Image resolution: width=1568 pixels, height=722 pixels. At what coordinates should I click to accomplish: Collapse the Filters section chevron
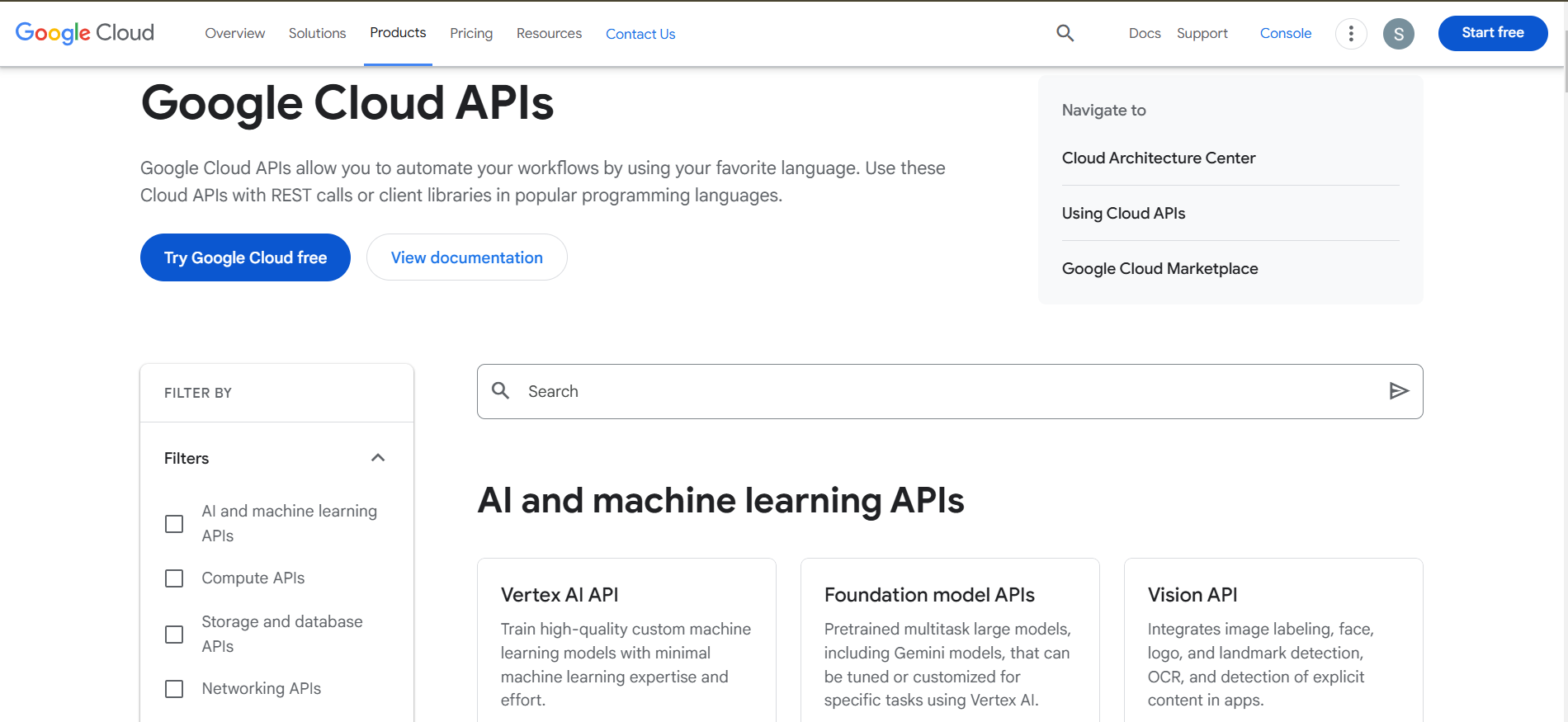point(378,458)
